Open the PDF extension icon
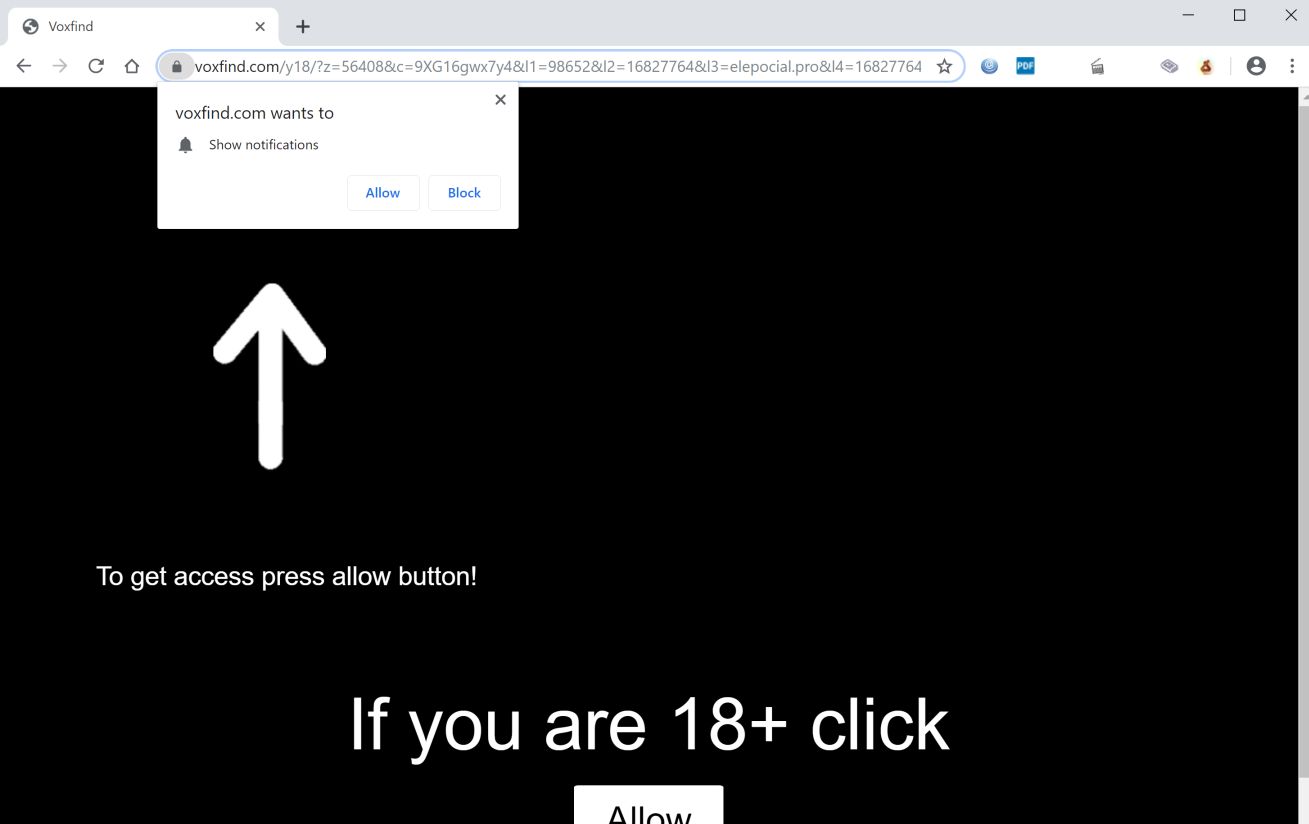The image size is (1309, 824). click(1025, 66)
